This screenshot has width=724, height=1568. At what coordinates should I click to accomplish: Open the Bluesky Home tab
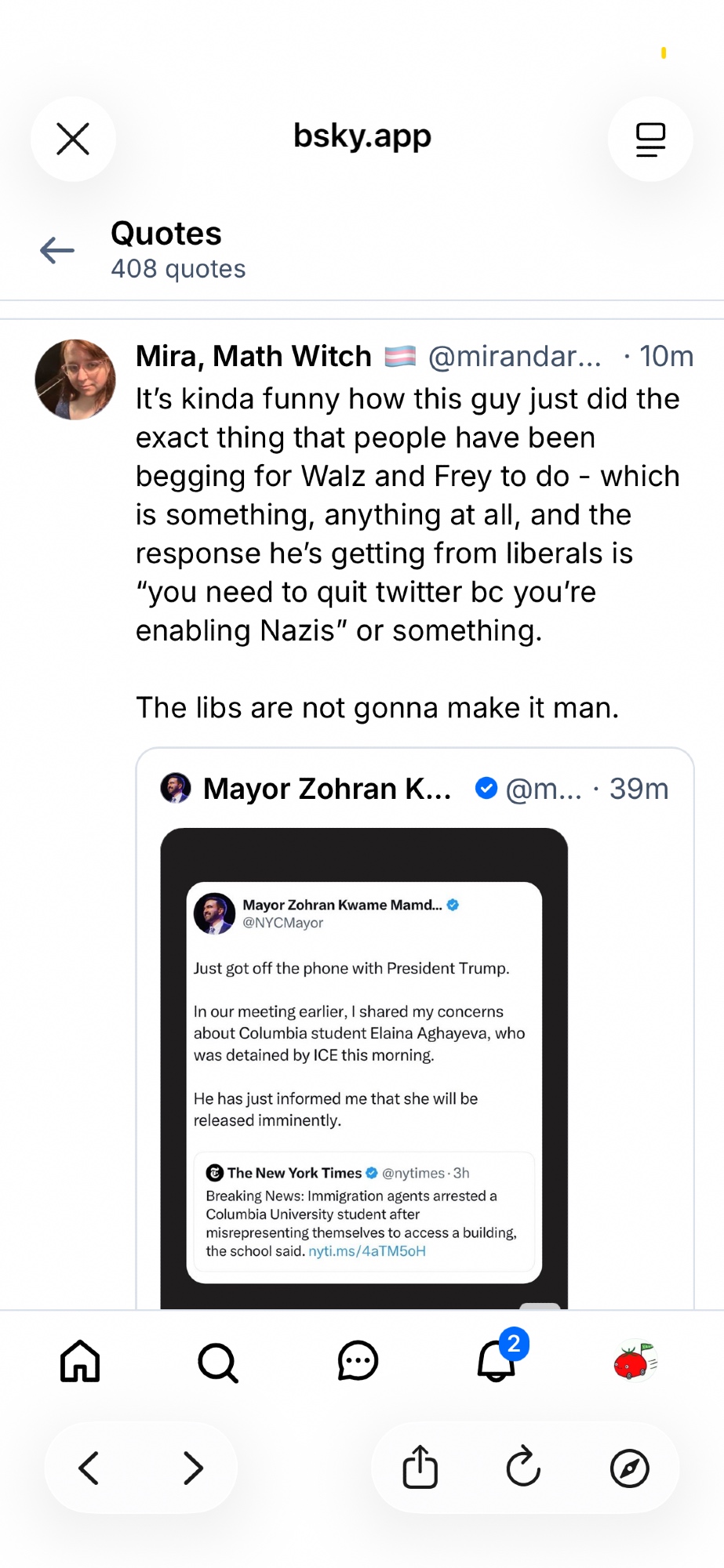point(80,1361)
